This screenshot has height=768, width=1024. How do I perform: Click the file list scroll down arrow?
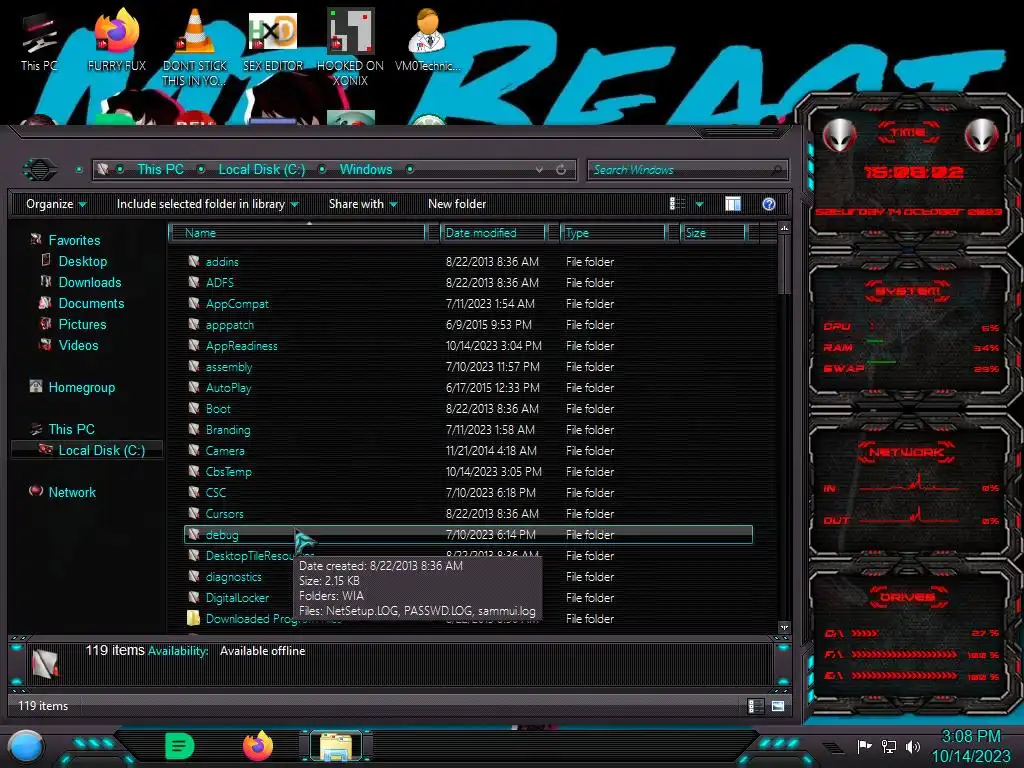coord(784,627)
